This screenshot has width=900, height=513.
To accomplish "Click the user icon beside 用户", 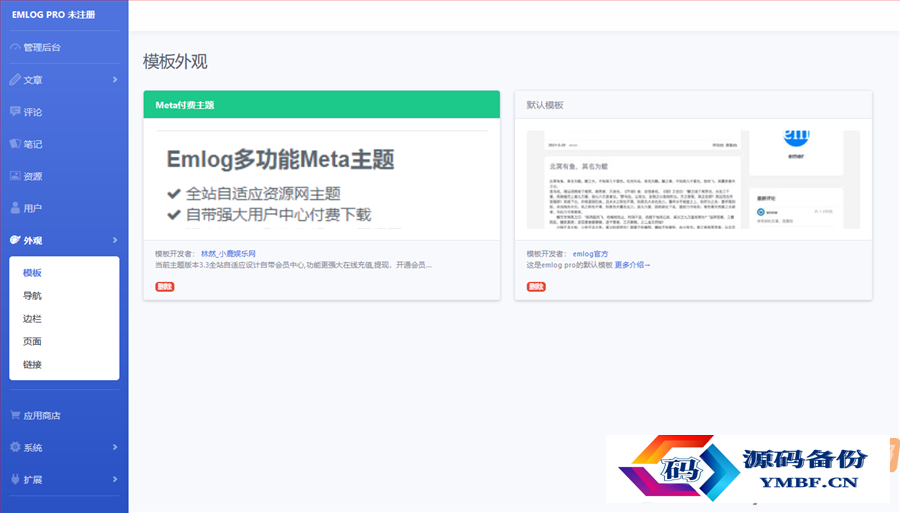I will [x=15, y=208].
